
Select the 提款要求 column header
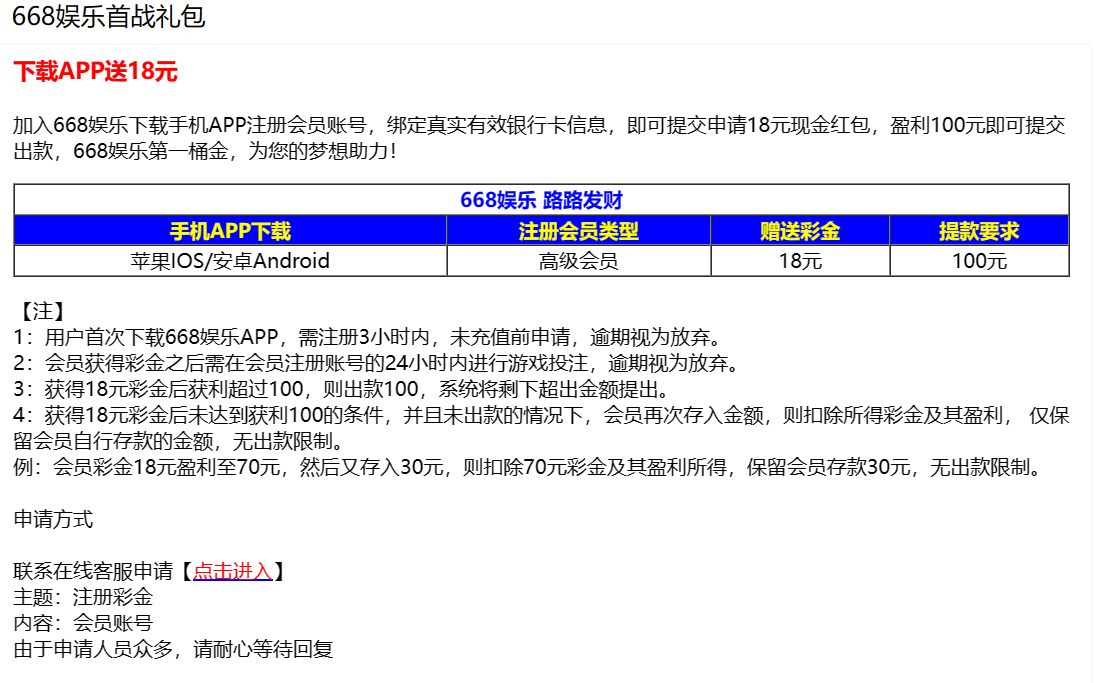click(x=979, y=231)
